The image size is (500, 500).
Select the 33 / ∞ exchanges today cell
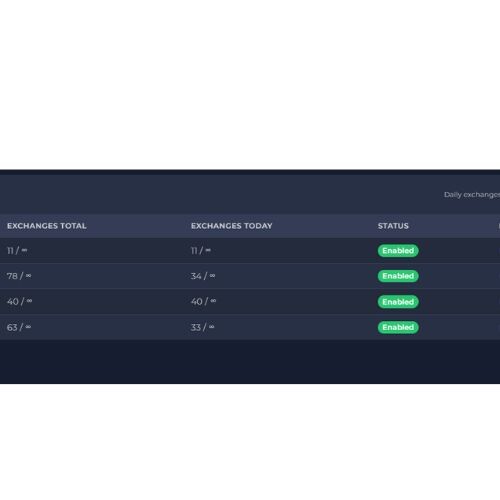203,327
